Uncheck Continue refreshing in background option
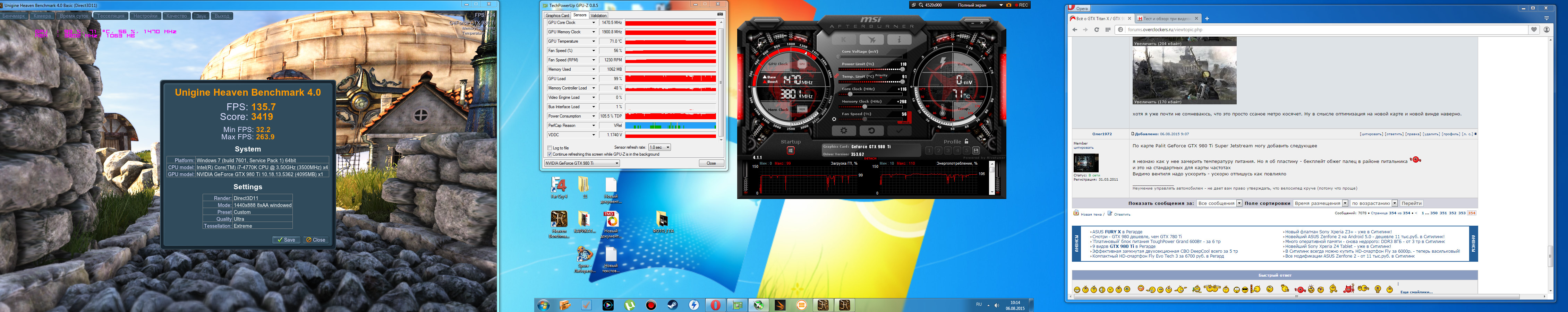Image resolution: width=1568 pixels, height=312 pixels. [549, 155]
